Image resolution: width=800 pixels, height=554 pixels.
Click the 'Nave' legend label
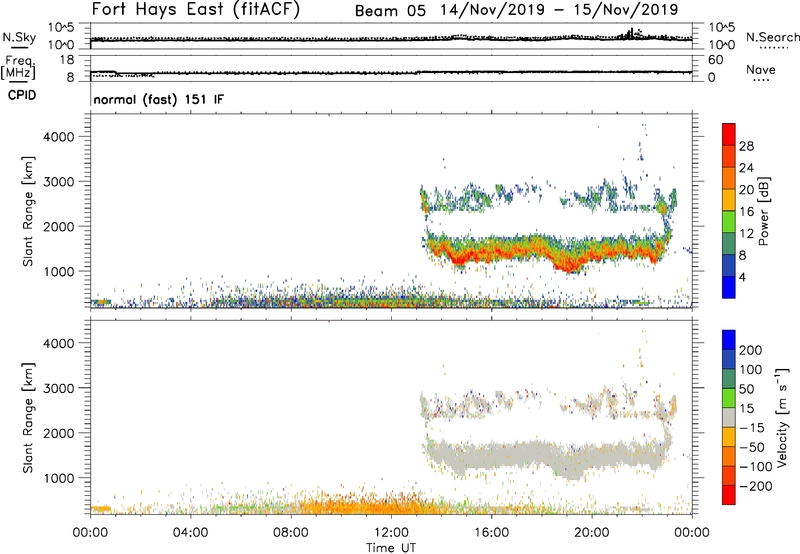(x=760, y=69)
